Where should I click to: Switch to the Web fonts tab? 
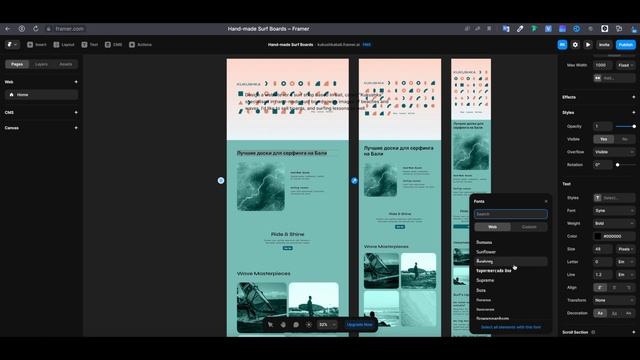[x=493, y=227]
